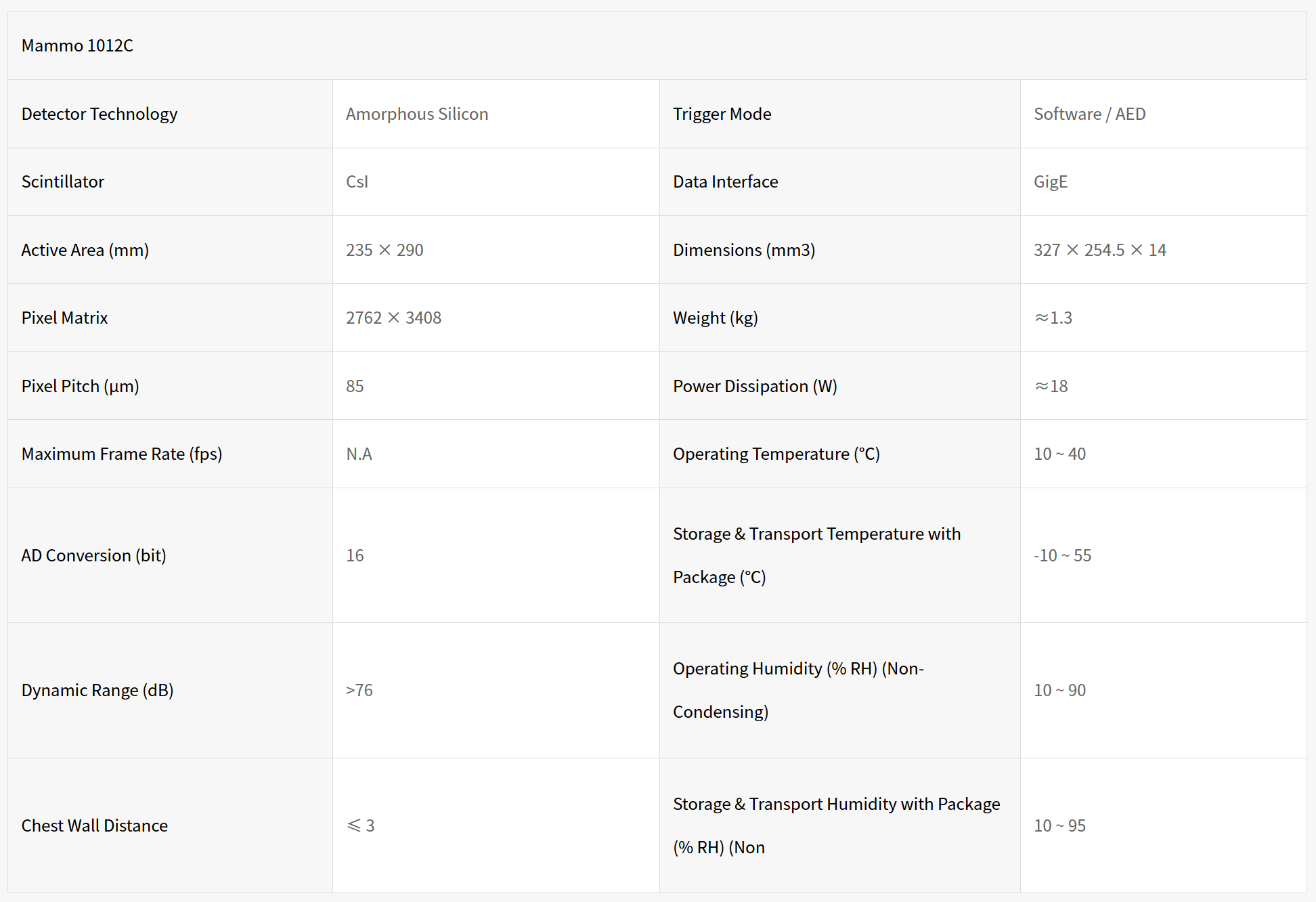Click the Operating Temperature (°C) label
Image resolution: width=1316 pixels, height=902 pixels.
[776, 454]
